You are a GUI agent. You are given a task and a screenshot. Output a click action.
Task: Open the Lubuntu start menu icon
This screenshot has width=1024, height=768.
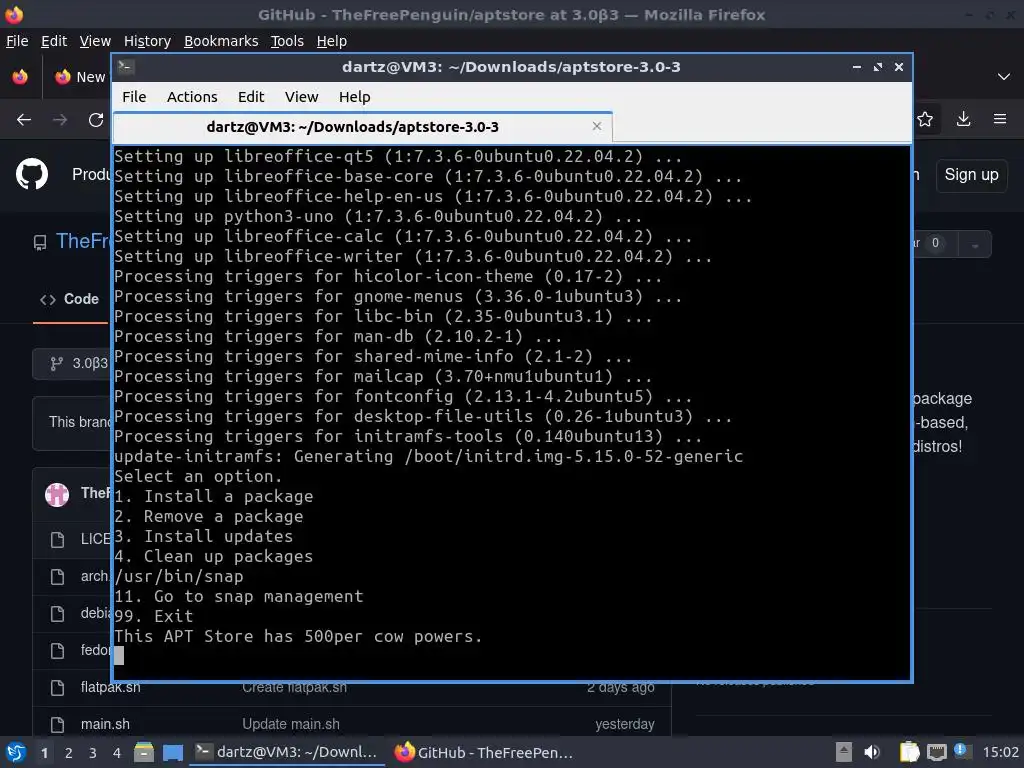pos(16,752)
